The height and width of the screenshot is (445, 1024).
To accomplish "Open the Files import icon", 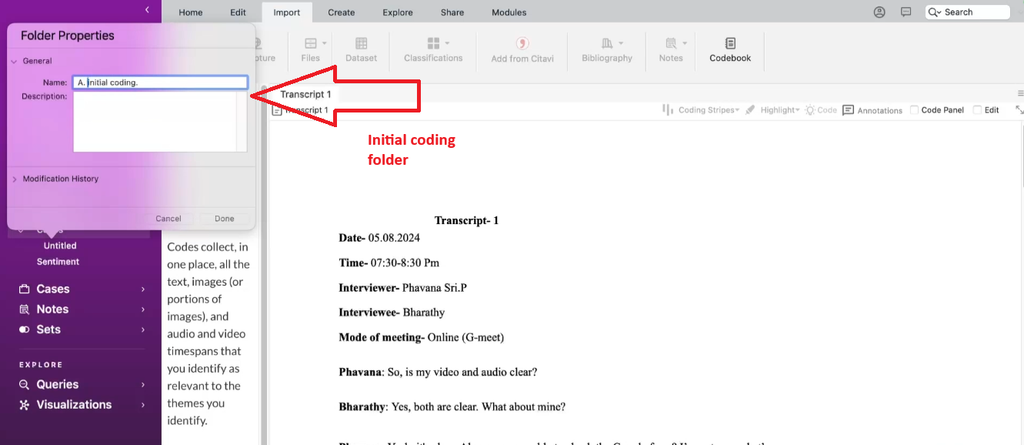I will click(311, 43).
